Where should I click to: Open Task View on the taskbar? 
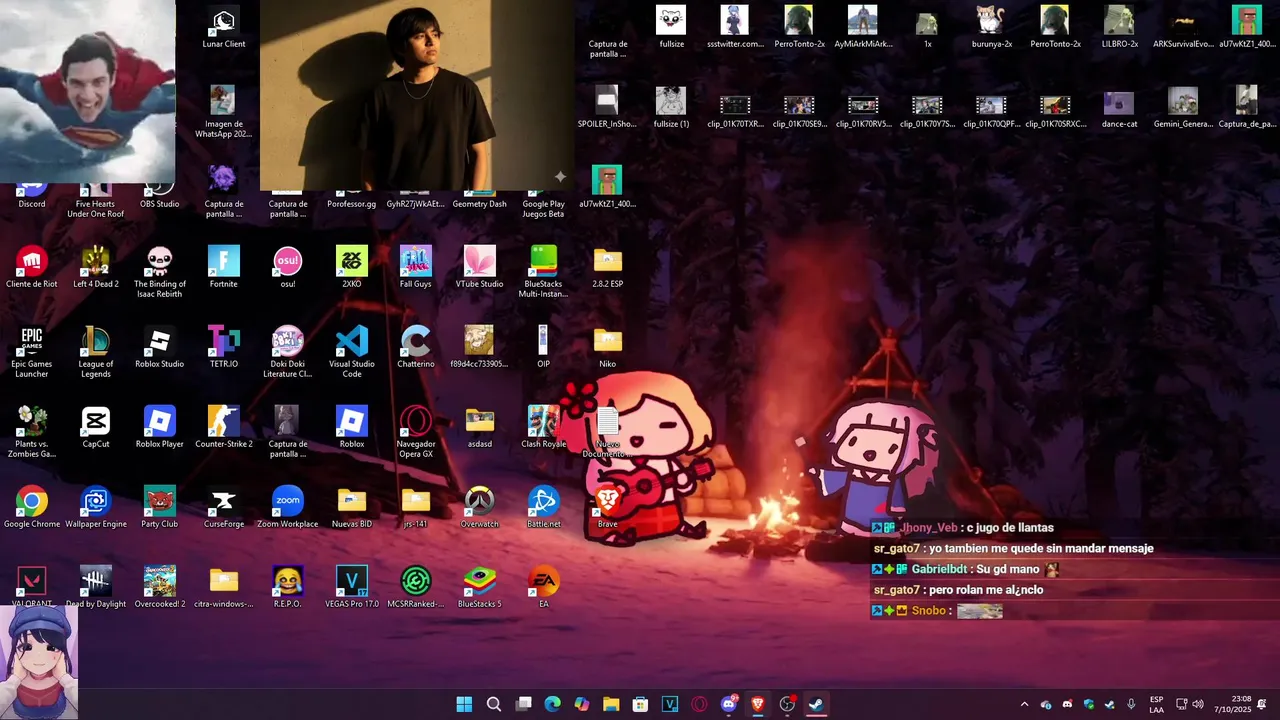point(523,704)
